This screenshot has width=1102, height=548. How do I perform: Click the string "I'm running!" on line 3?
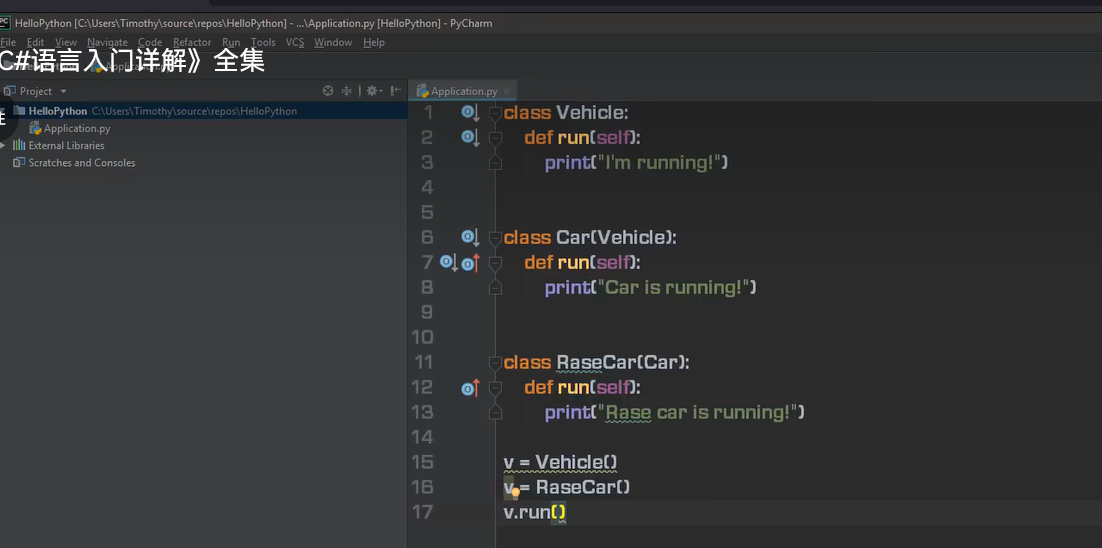click(662, 163)
